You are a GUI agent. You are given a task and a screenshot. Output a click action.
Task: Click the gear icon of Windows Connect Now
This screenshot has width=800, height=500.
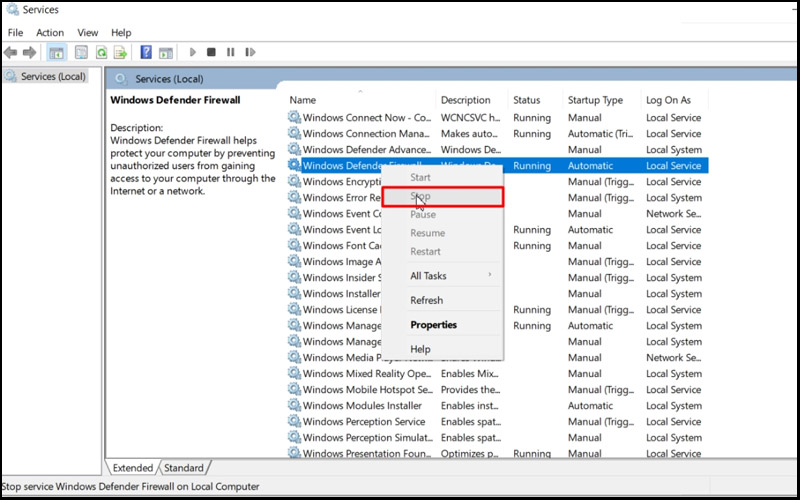click(x=294, y=117)
